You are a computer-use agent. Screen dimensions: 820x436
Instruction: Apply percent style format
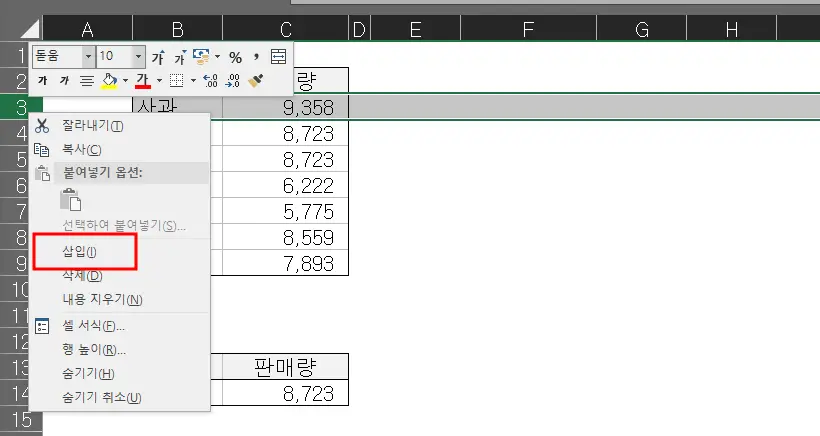coord(235,56)
